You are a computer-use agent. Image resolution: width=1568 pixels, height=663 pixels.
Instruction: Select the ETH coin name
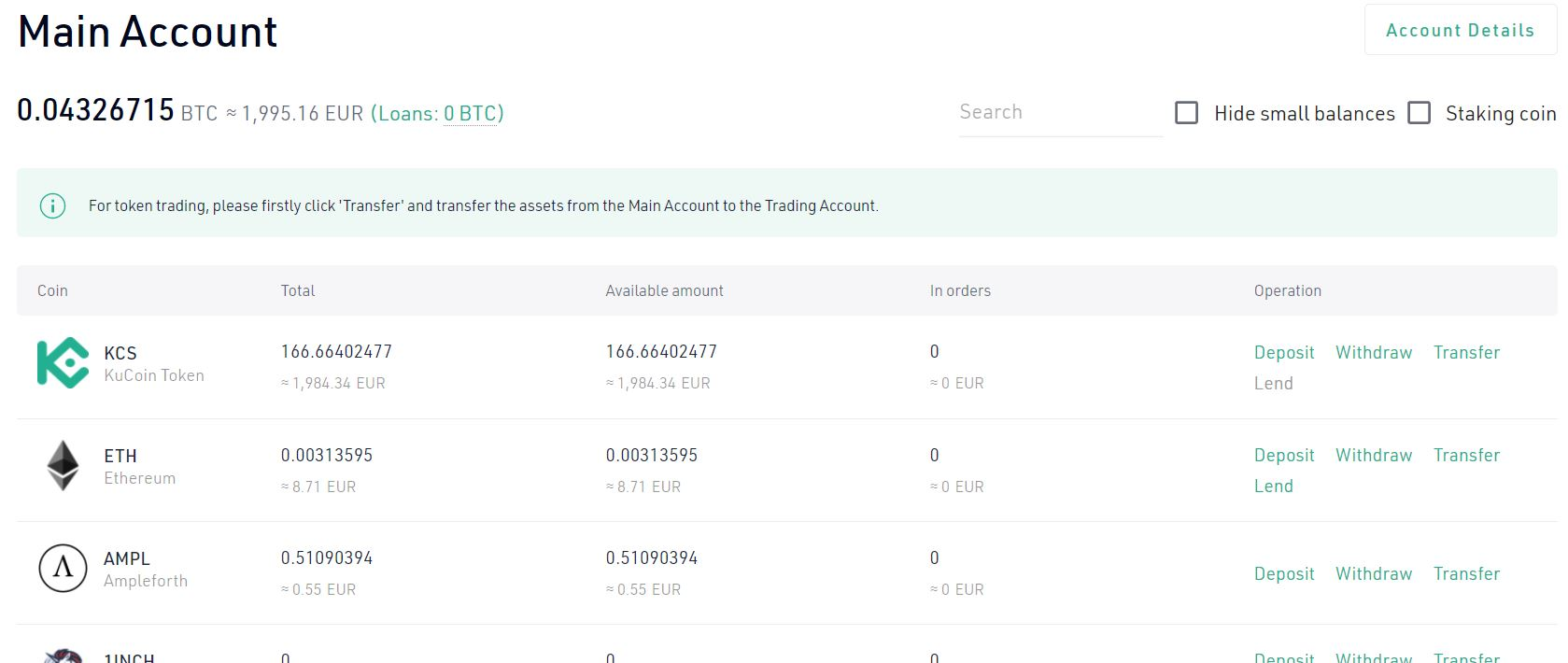click(120, 456)
